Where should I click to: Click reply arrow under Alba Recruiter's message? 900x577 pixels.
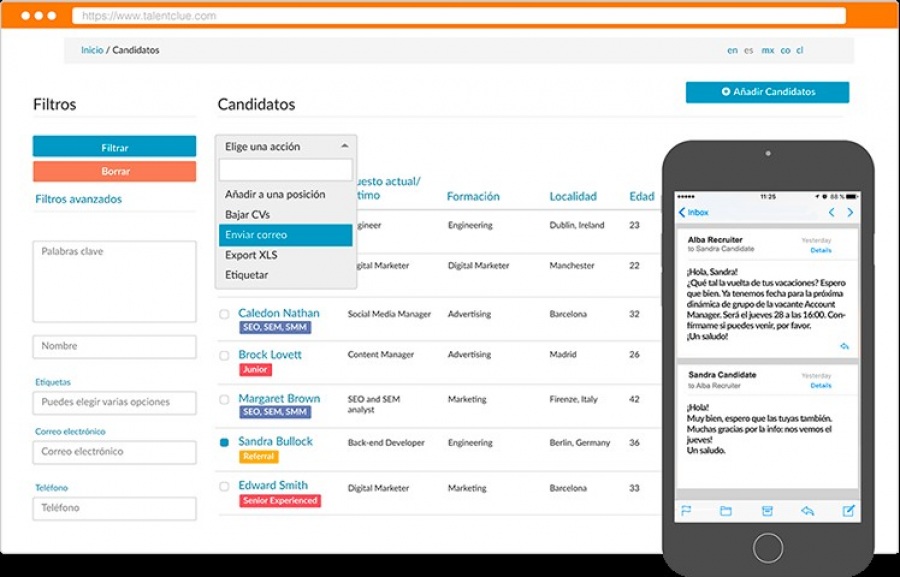(844, 346)
